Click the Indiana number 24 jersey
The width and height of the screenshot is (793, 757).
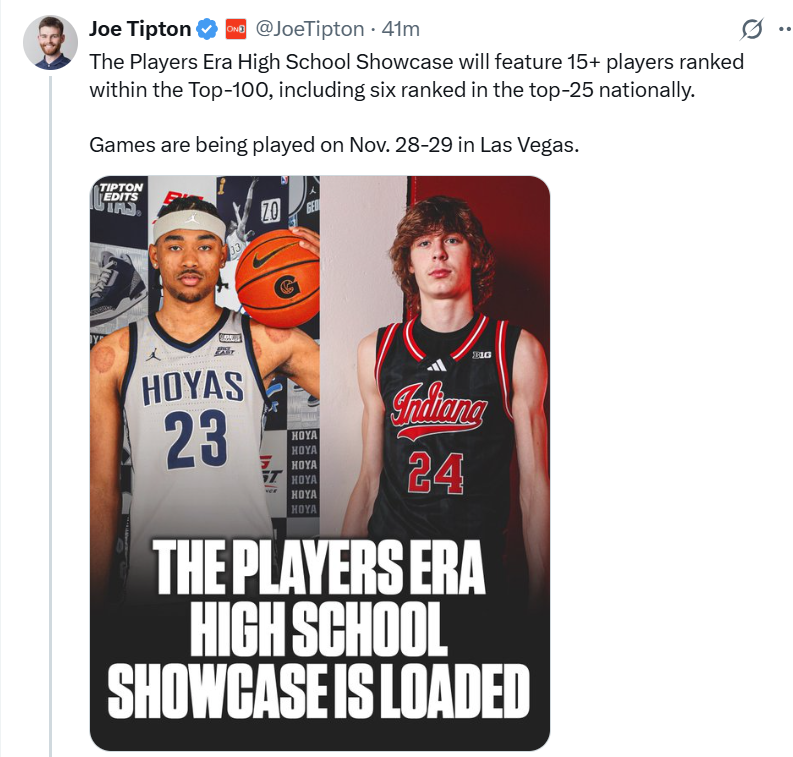pyautogui.click(x=436, y=440)
